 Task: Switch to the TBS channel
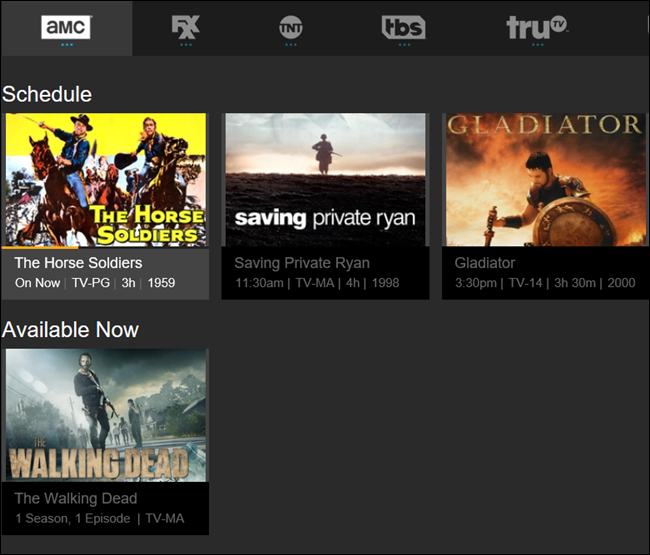click(x=403, y=27)
